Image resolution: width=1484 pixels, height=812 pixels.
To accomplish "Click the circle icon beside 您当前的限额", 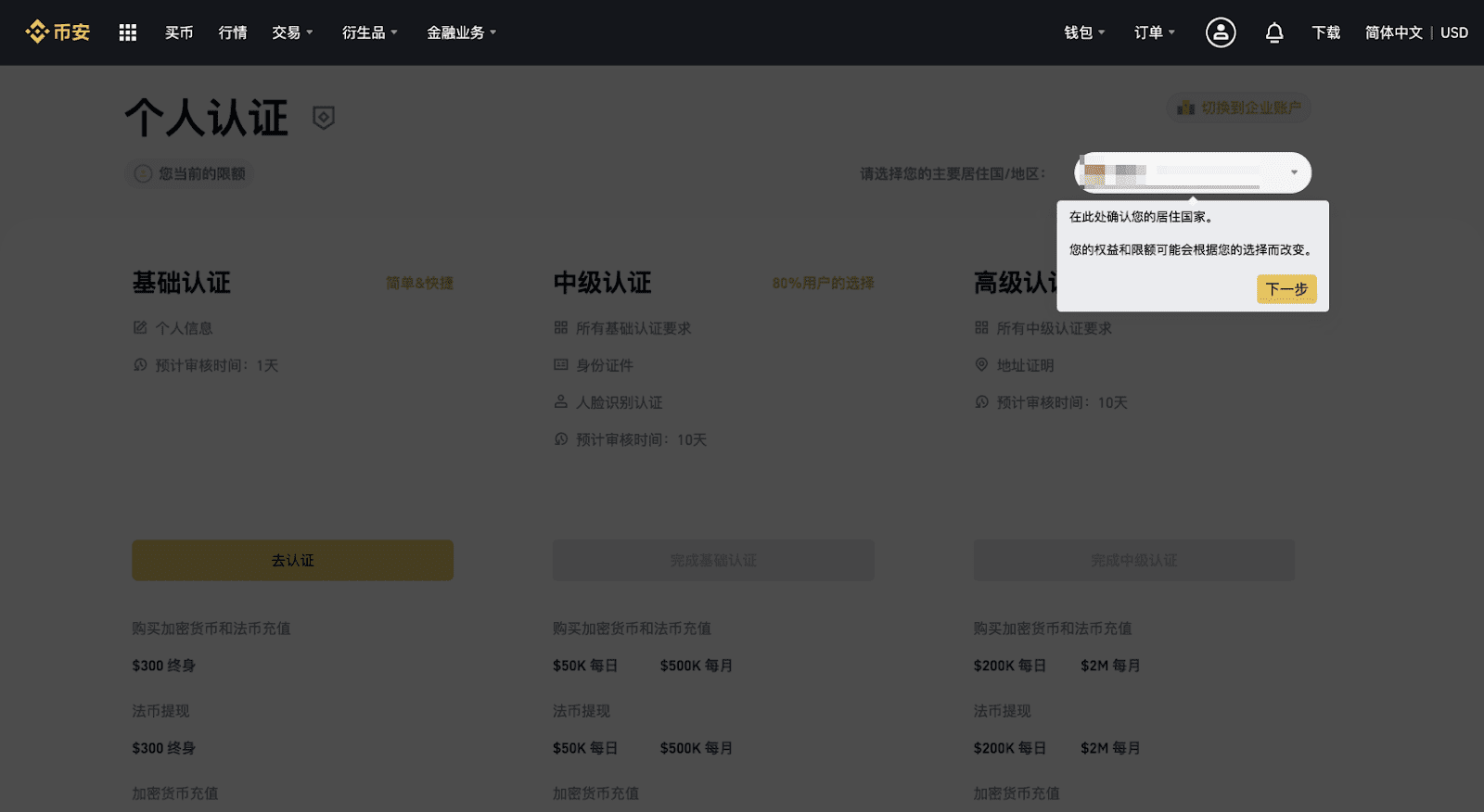I will [x=143, y=173].
